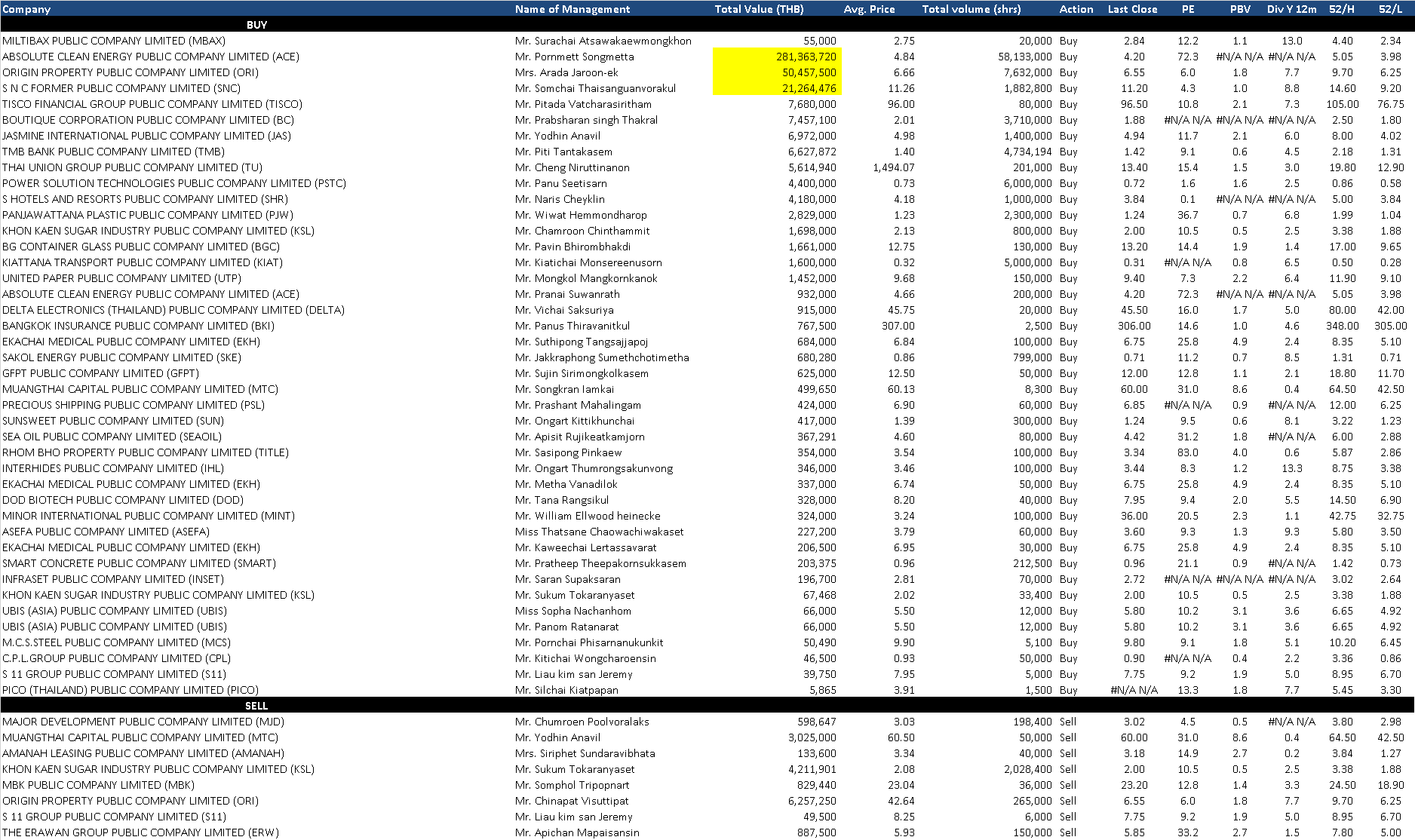Click AMANAH LEASING (AMANAH) company cell
Viewport: 1415px width, 840px height.
[143, 753]
